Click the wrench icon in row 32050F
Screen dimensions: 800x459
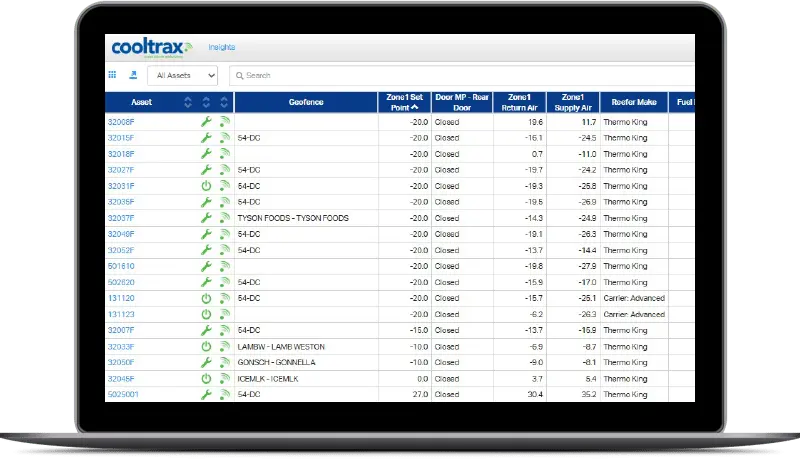pyautogui.click(x=206, y=362)
